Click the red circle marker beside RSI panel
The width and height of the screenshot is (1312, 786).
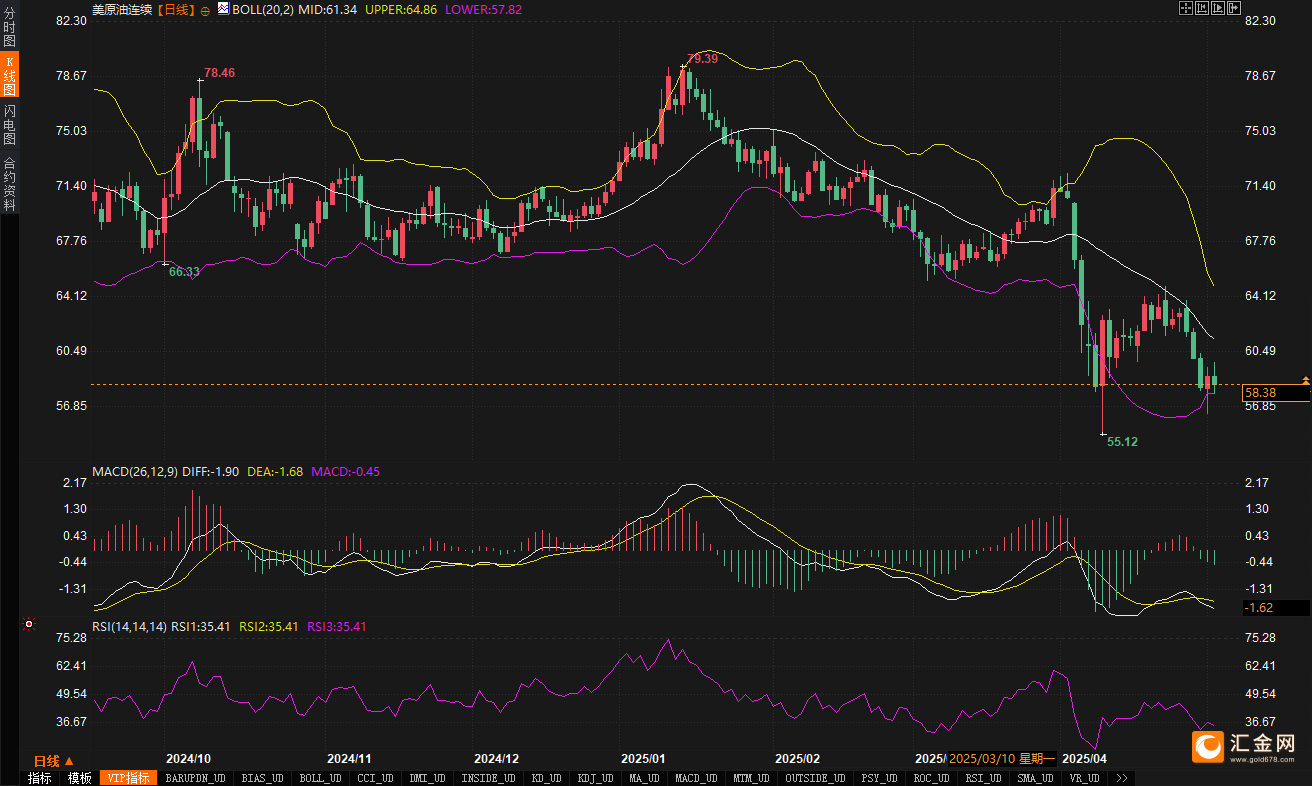28,625
